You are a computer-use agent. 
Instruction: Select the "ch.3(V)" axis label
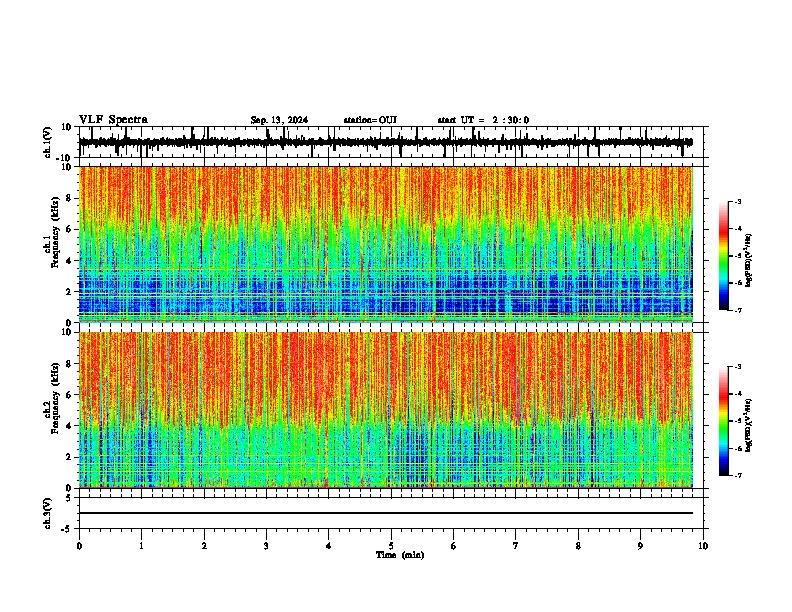(48, 514)
